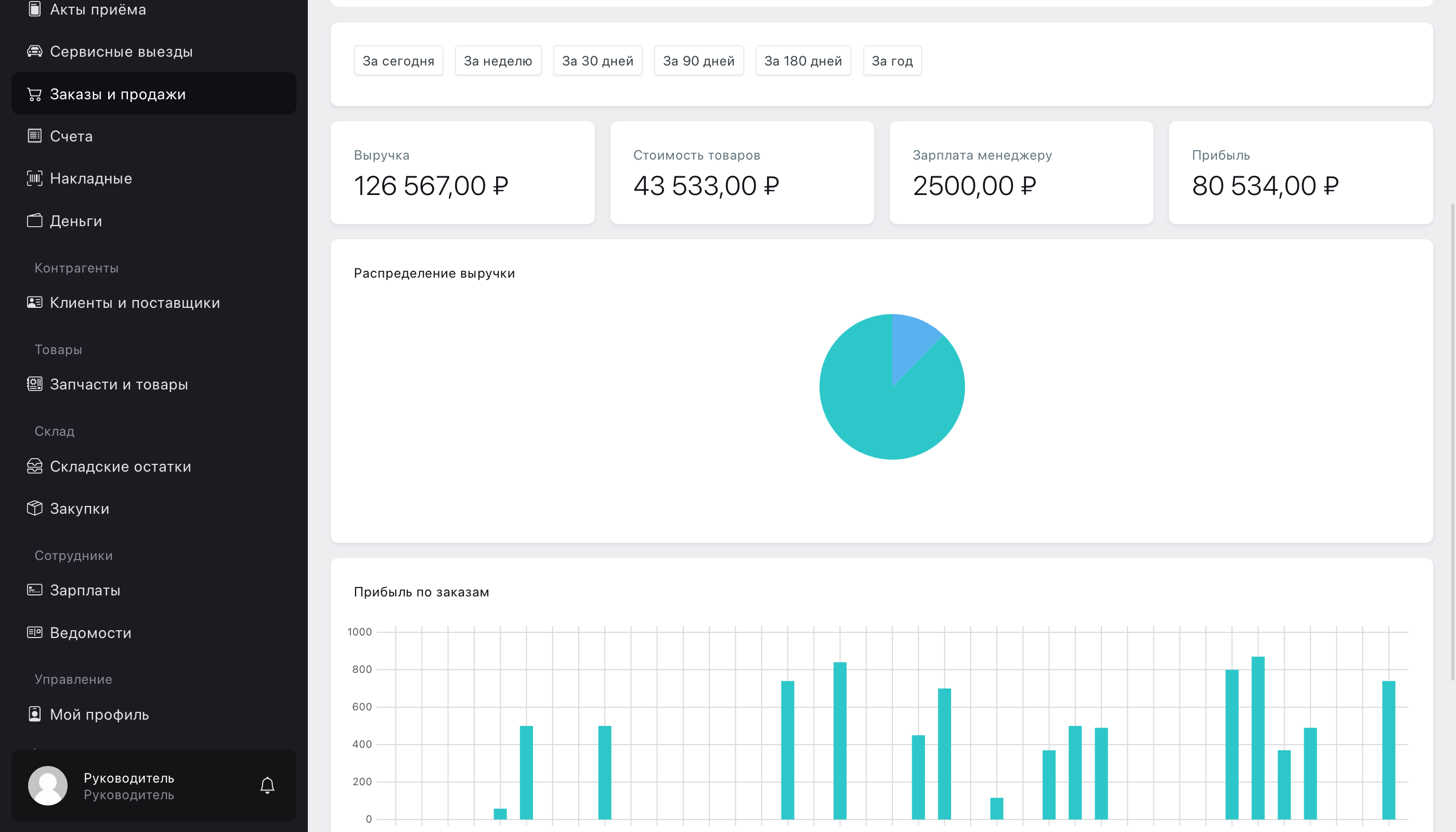
Task: Click the Клиенты и поставщики contact card icon
Action: (x=34, y=302)
